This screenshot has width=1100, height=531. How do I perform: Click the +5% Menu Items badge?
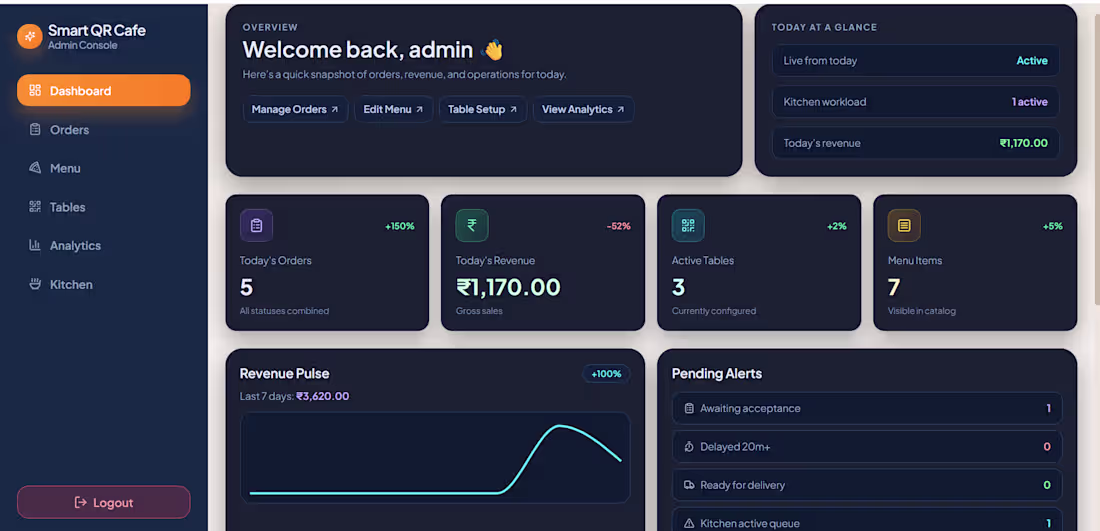(1053, 226)
